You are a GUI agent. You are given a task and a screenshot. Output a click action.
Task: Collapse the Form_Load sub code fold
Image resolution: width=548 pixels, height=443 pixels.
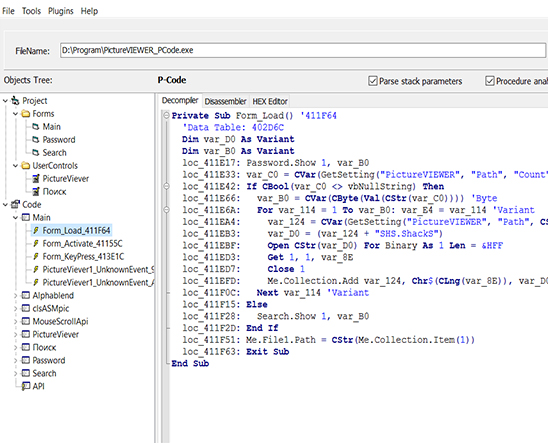pos(167,116)
